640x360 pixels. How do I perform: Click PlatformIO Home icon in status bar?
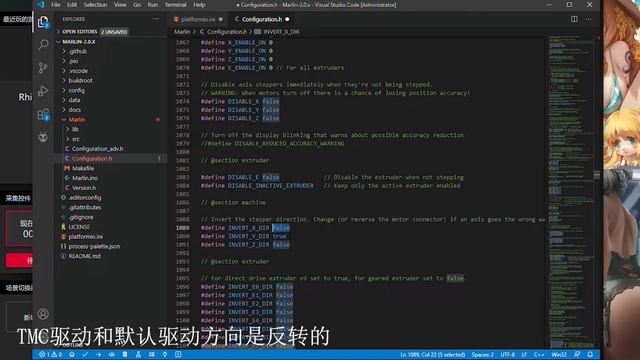pos(72,355)
